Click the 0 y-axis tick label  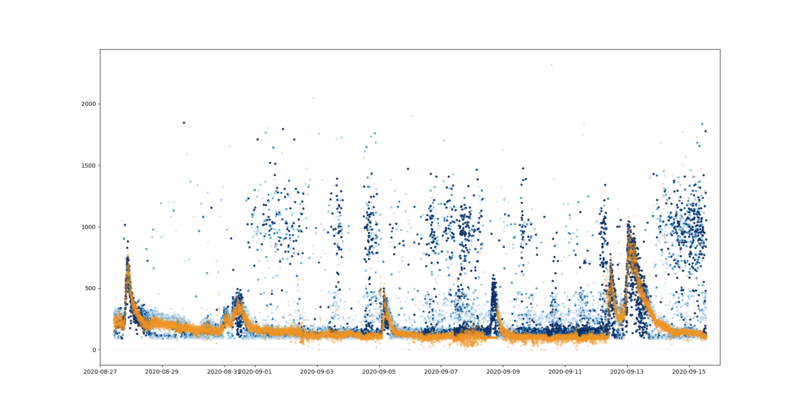(x=94, y=350)
